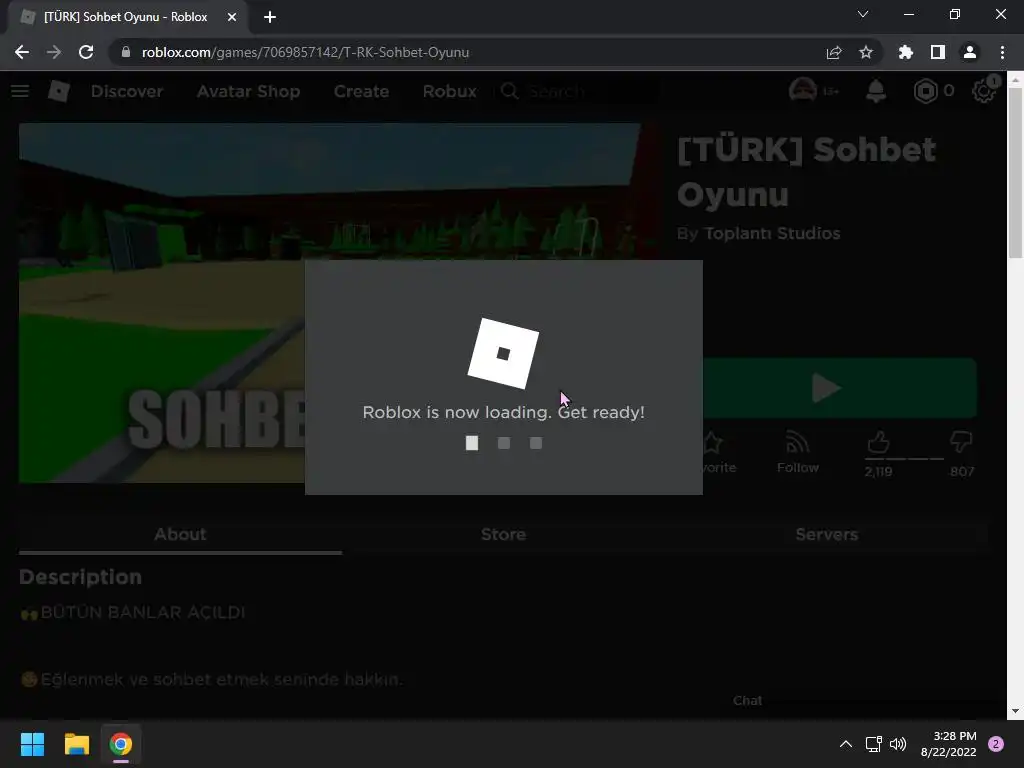
Task: Click the address bar URL text
Action: click(305, 52)
